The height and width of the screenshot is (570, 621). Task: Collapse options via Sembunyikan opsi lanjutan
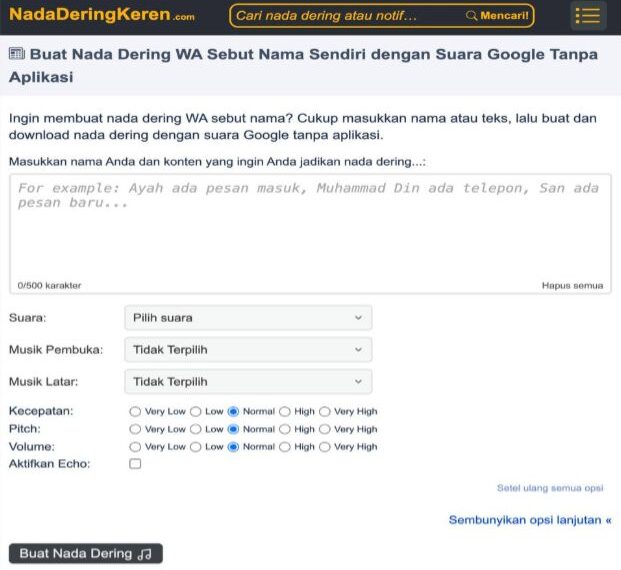(x=530, y=520)
